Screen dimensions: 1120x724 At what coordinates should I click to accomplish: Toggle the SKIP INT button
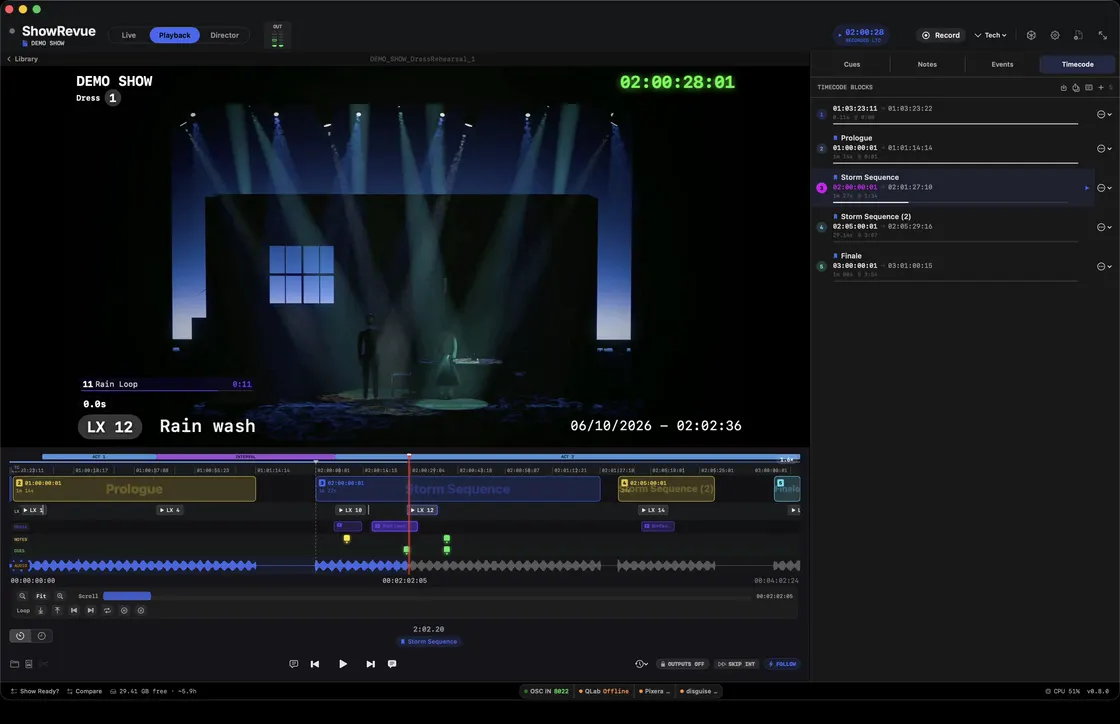pyautogui.click(x=736, y=664)
